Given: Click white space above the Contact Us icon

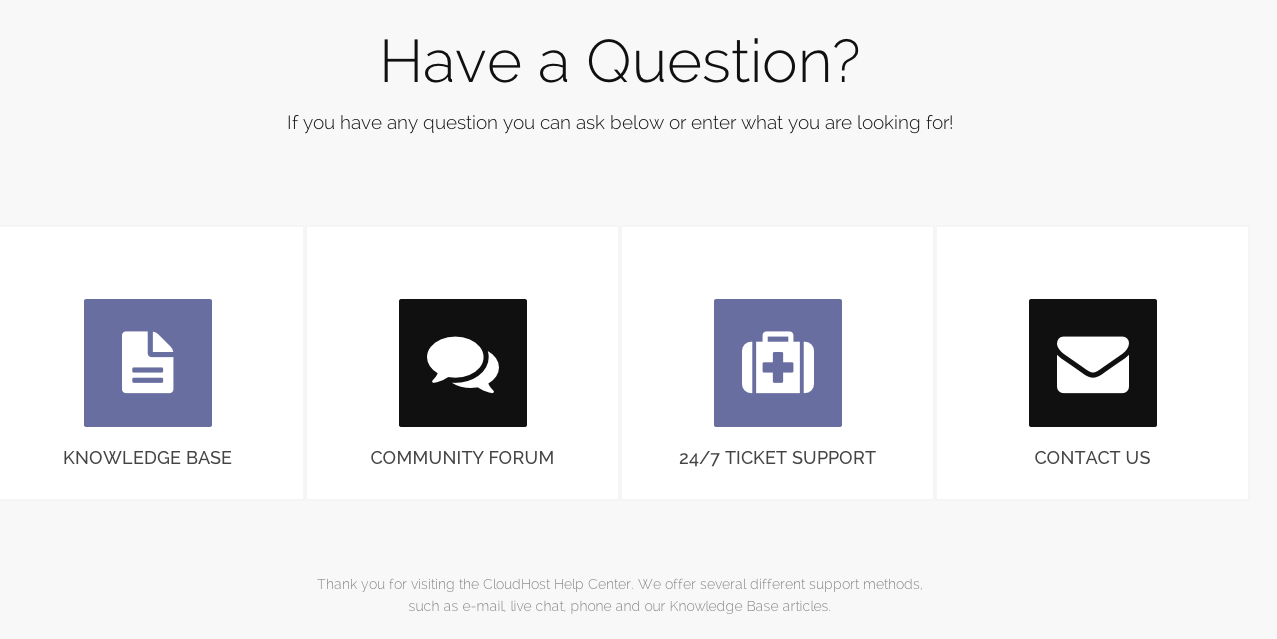Looking at the screenshot, I should 1092,262.
